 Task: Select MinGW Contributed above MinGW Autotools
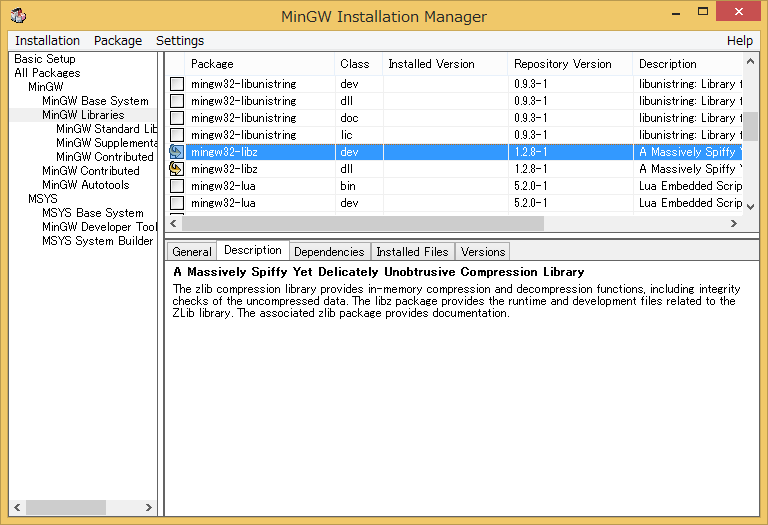[x=91, y=171]
